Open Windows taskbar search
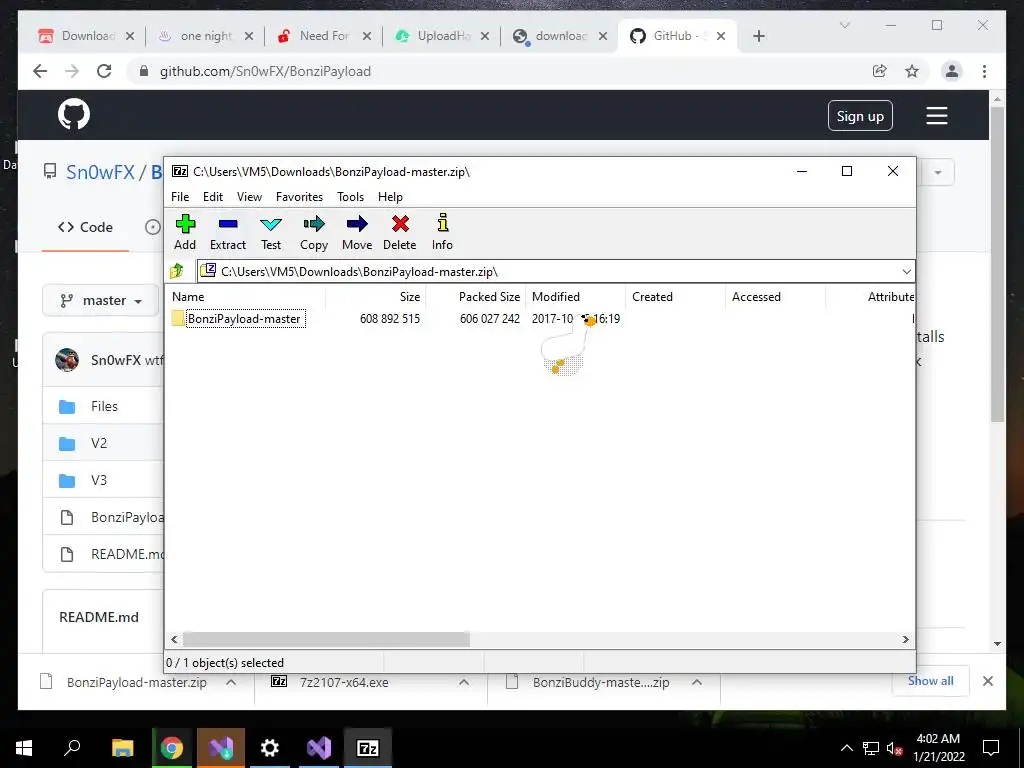Image resolution: width=1024 pixels, height=768 pixels. [72, 748]
